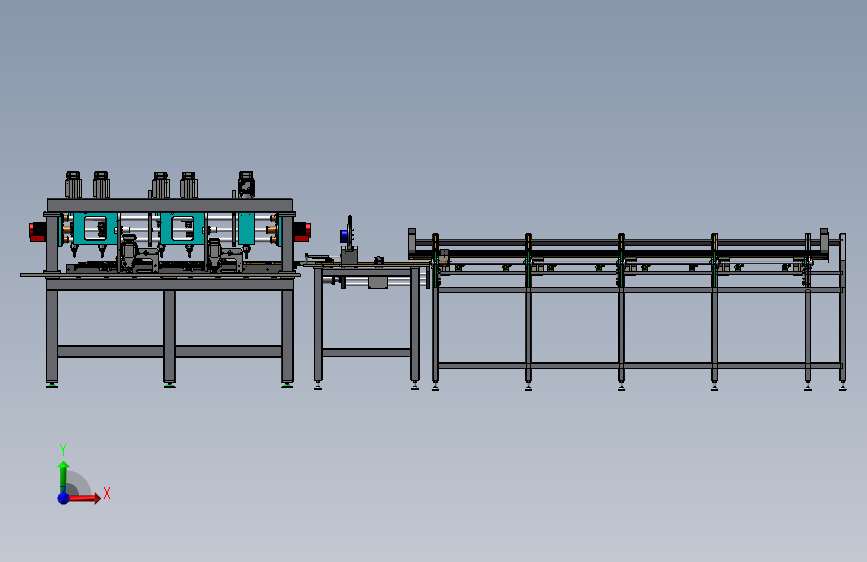The height and width of the screenshot is (562, 867).
Task: Select the bottom rail of the long conveyor frame
Action: (x=639, y=366)
